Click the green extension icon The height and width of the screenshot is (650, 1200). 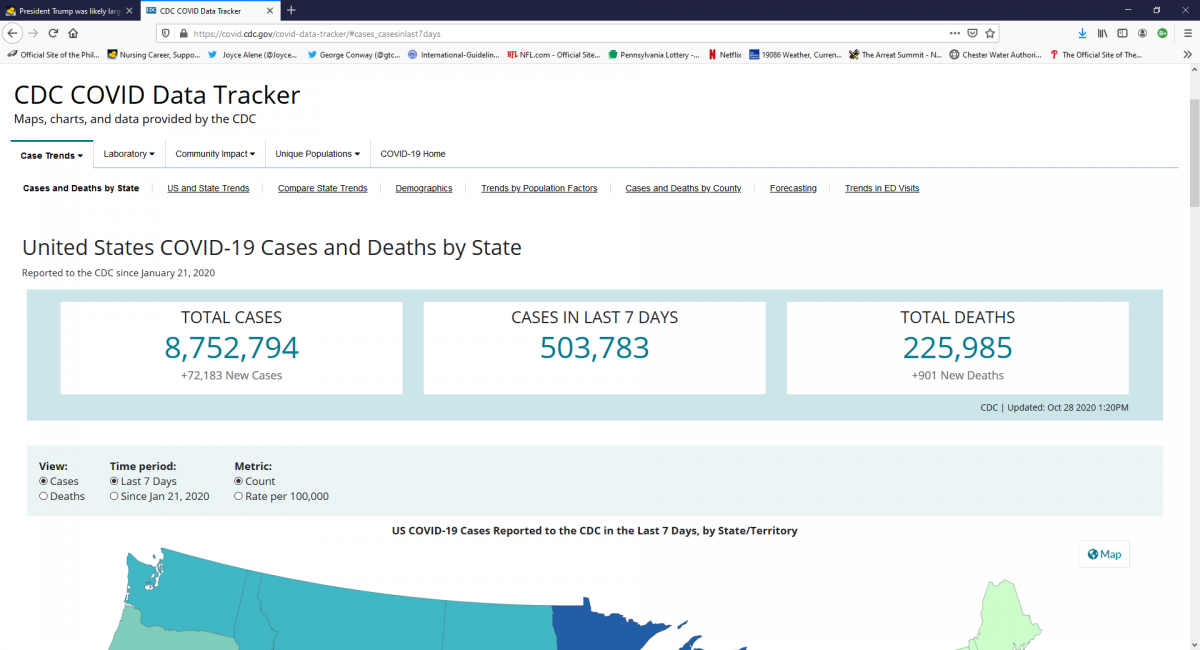(1162, 33)
